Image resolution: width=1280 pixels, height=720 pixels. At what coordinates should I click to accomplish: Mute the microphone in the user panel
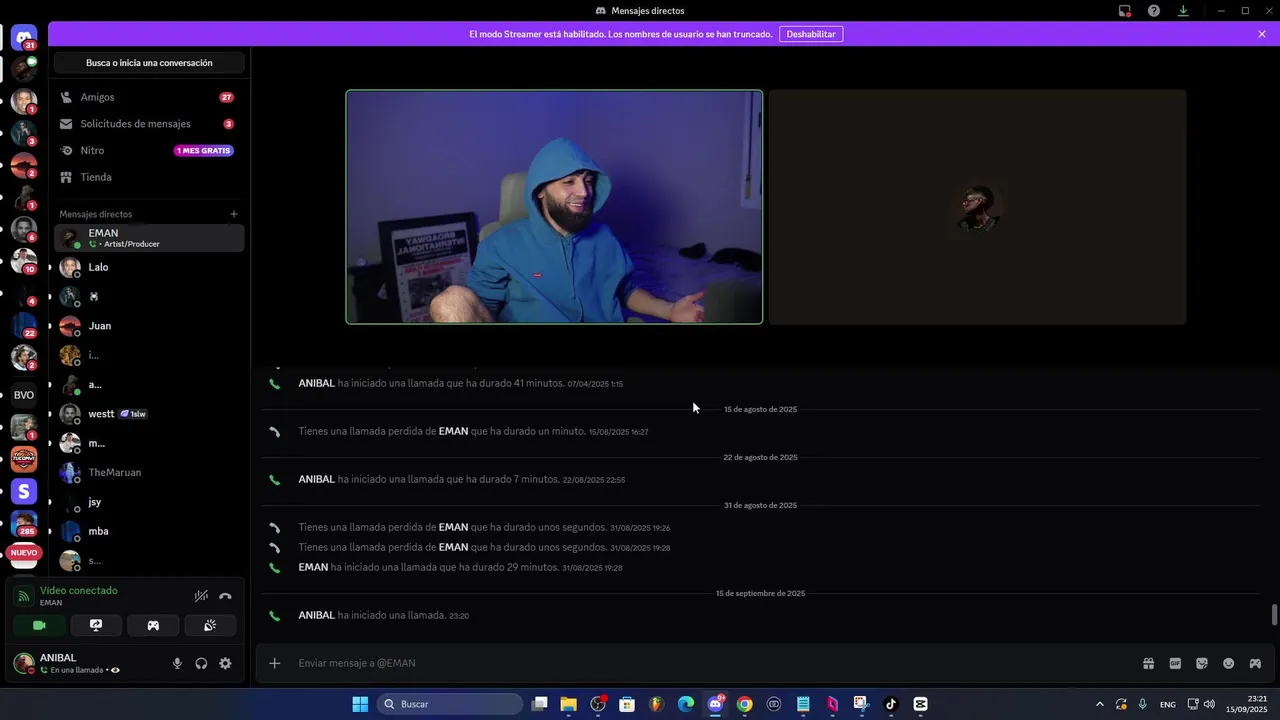coord(177,663)
